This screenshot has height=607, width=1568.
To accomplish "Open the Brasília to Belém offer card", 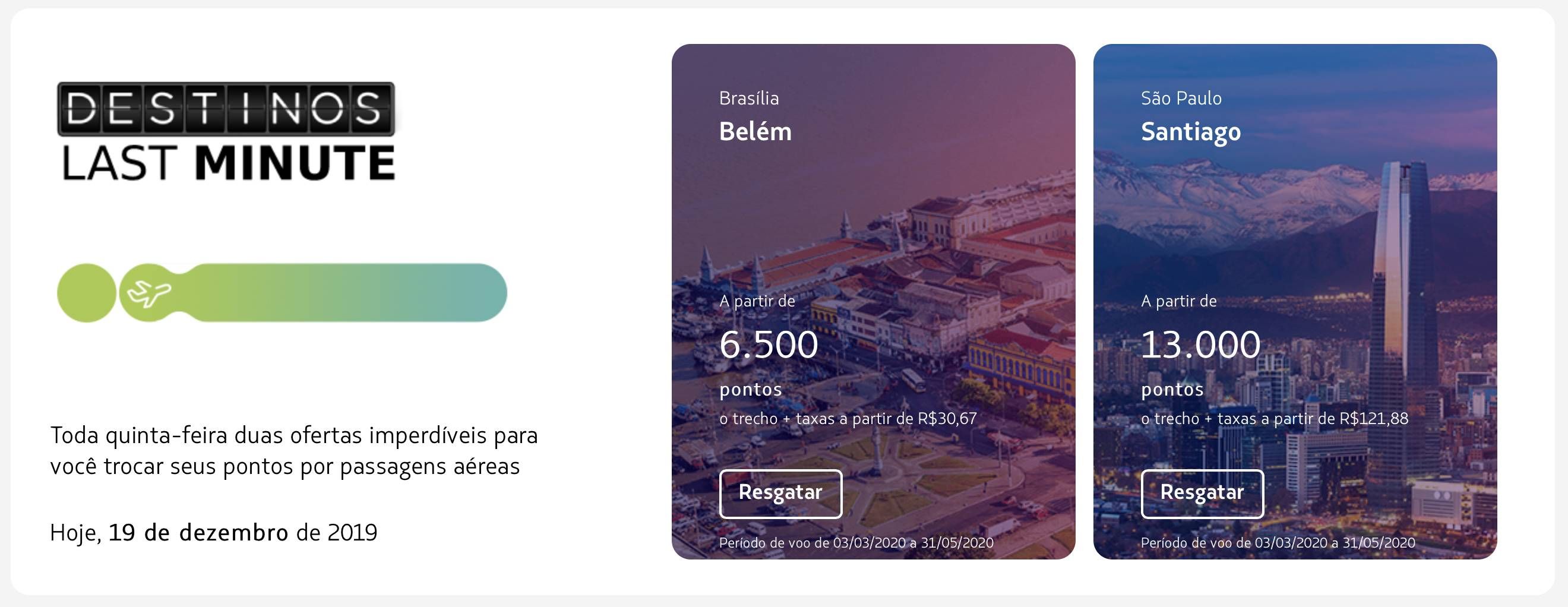I will coord(874,301).
